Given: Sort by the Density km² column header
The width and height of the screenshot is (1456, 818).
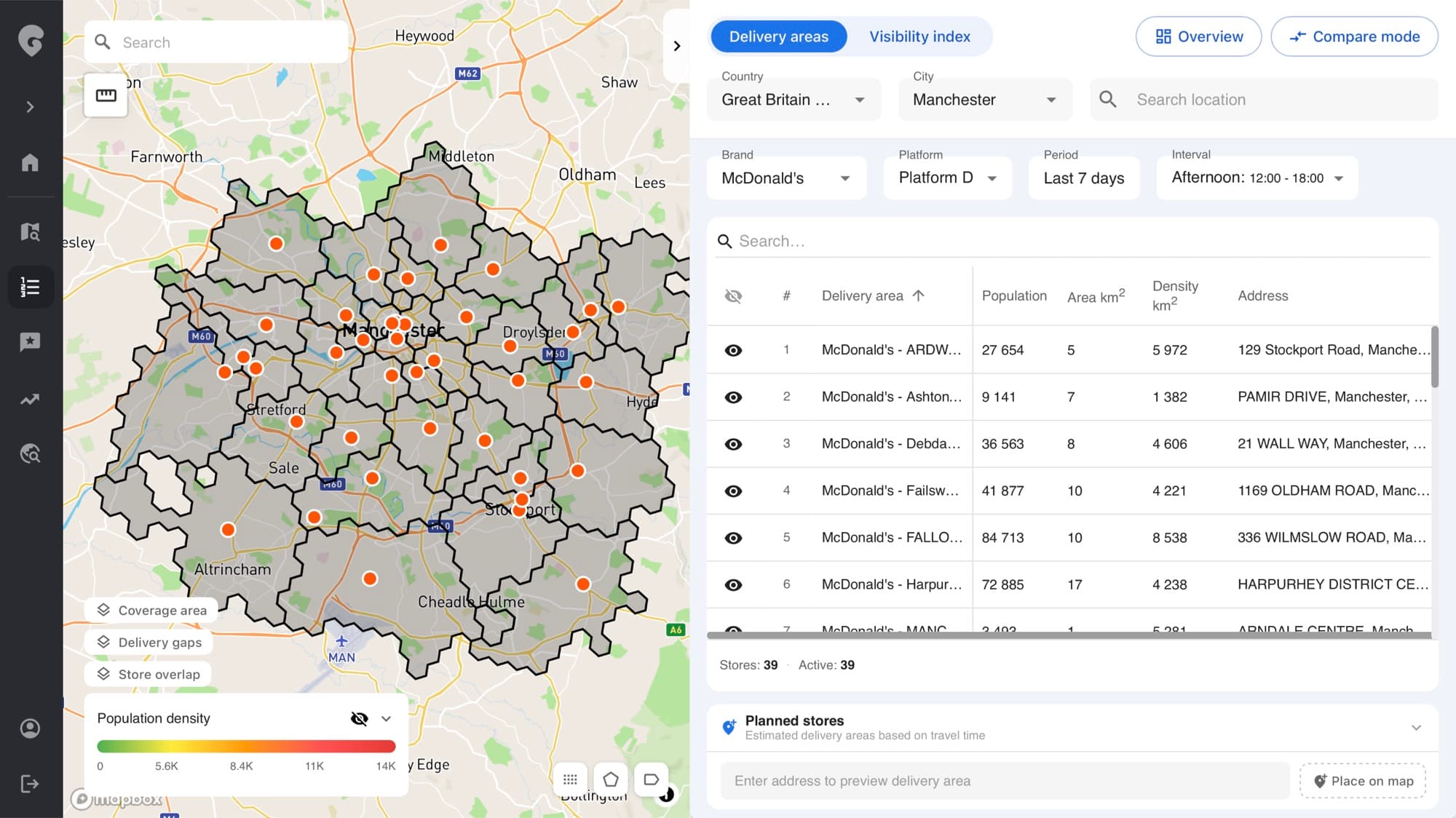Looking at the screenshot, I should click(x=1175, y=295).
